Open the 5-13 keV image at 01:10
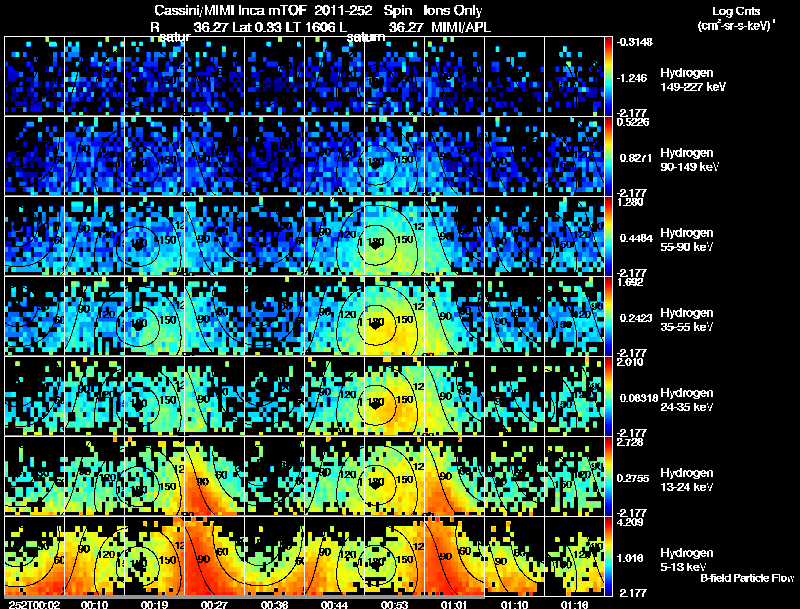Screen dimensions: 800x609 coord(514,556)
